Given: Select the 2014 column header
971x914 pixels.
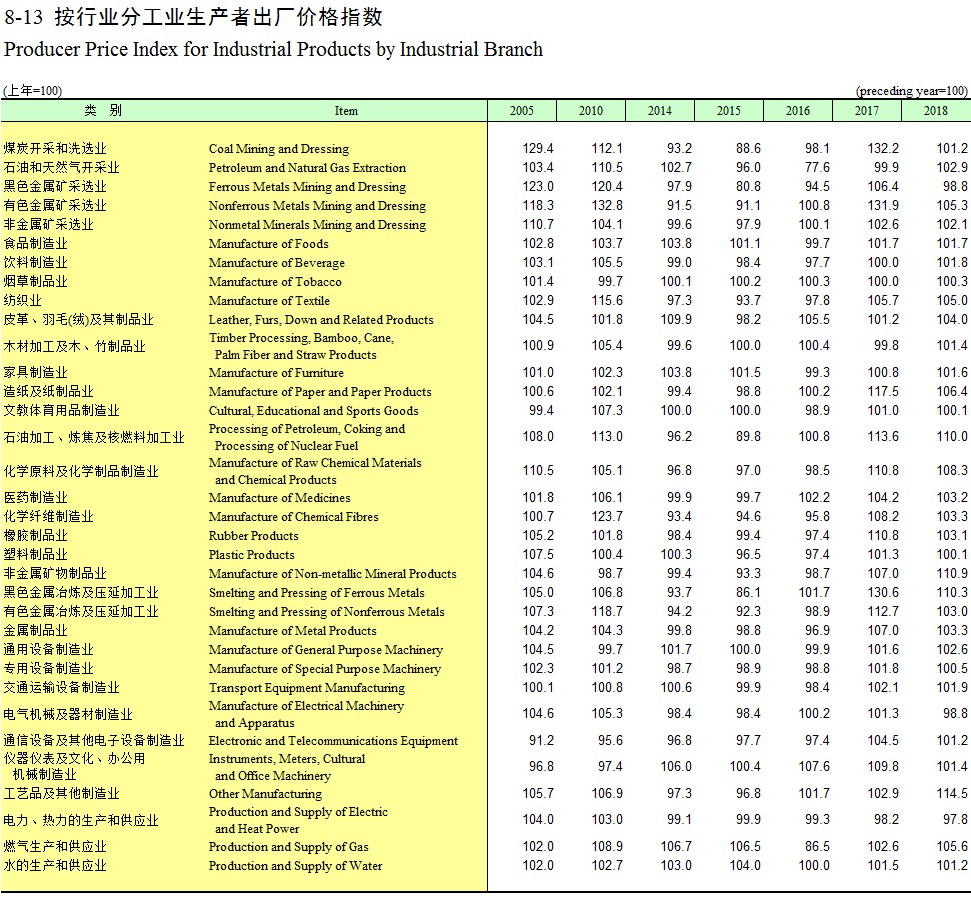Looking at the screenshot, I should pos(660,111).
